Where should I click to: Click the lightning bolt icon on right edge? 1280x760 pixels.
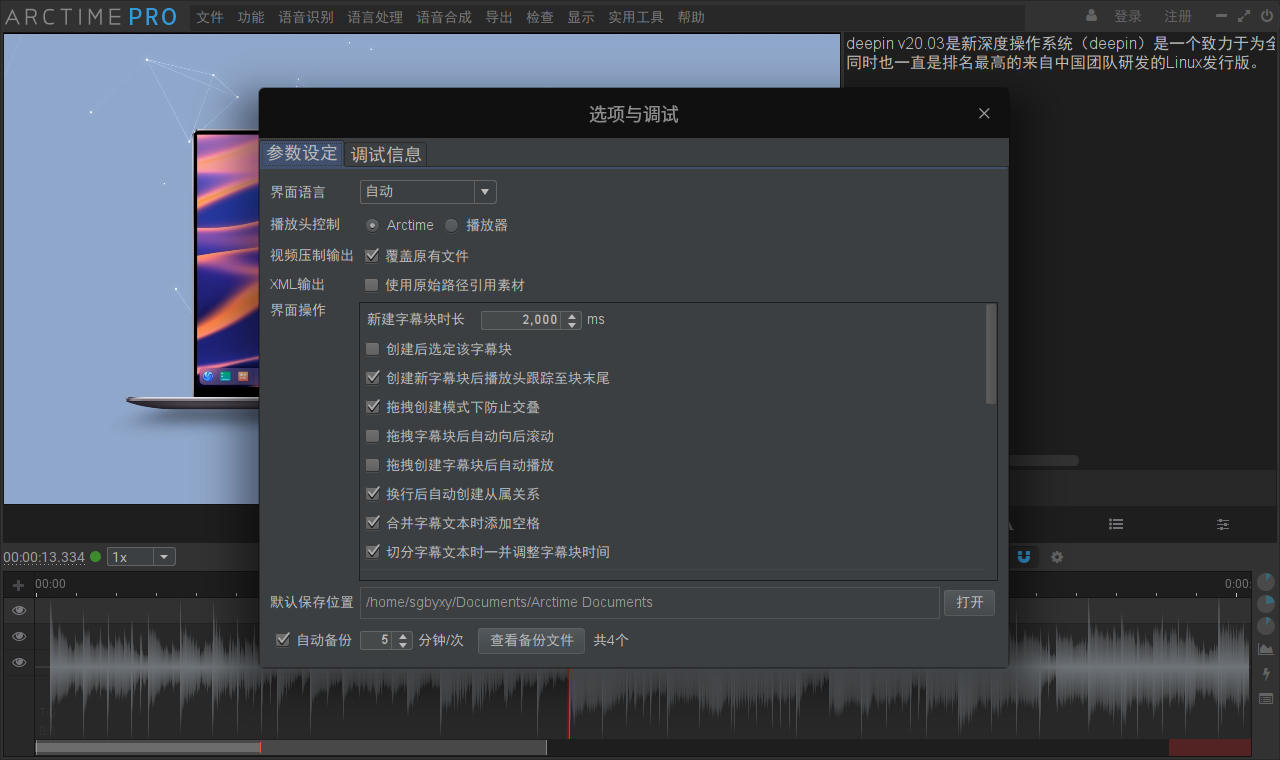1266,674
